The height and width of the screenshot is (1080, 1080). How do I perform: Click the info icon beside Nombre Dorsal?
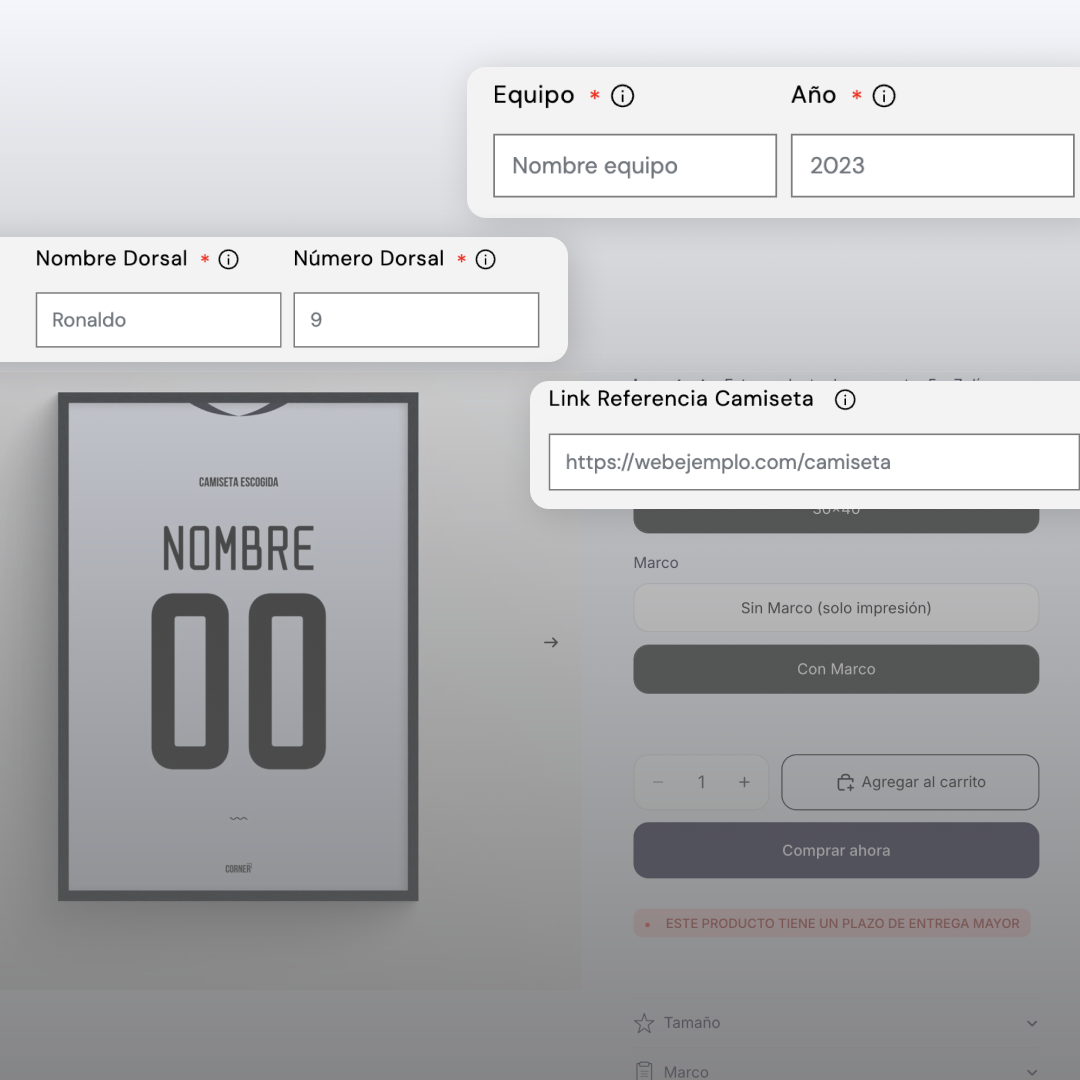228,260
